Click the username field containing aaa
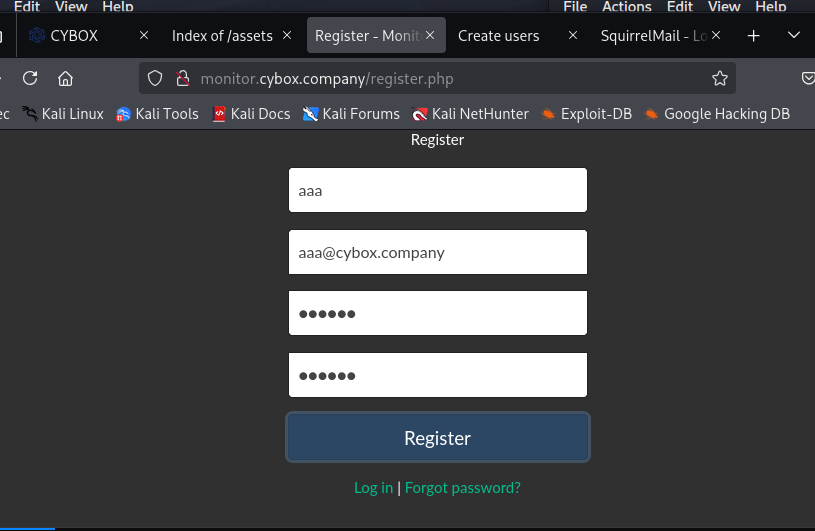 pyautogui.click(x=437, y=190)
